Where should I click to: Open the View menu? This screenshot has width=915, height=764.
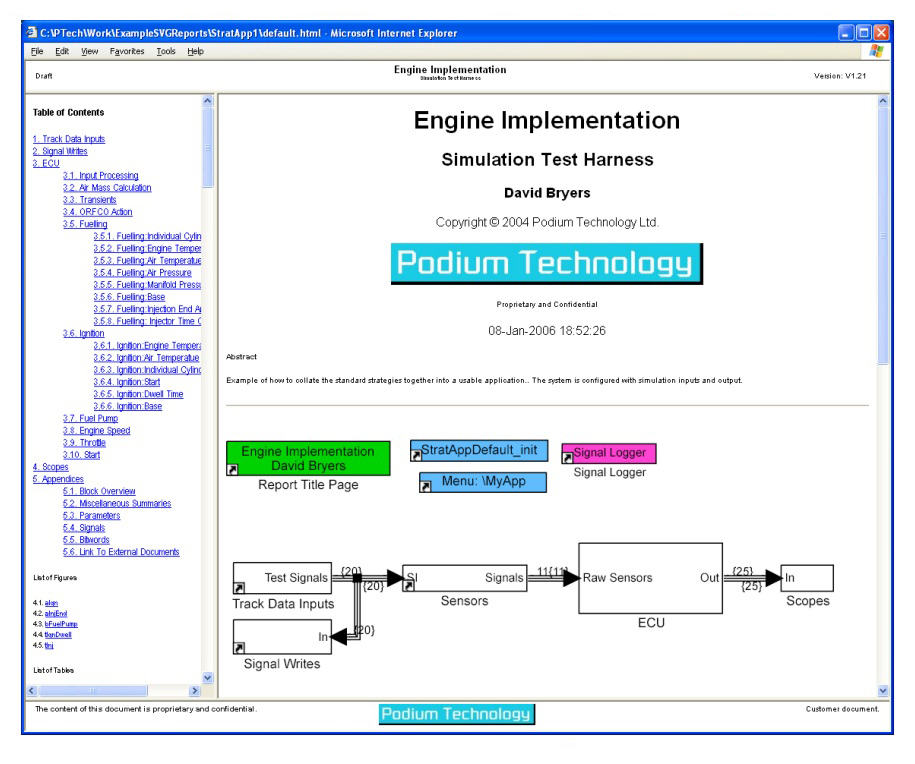click(89, 51)
